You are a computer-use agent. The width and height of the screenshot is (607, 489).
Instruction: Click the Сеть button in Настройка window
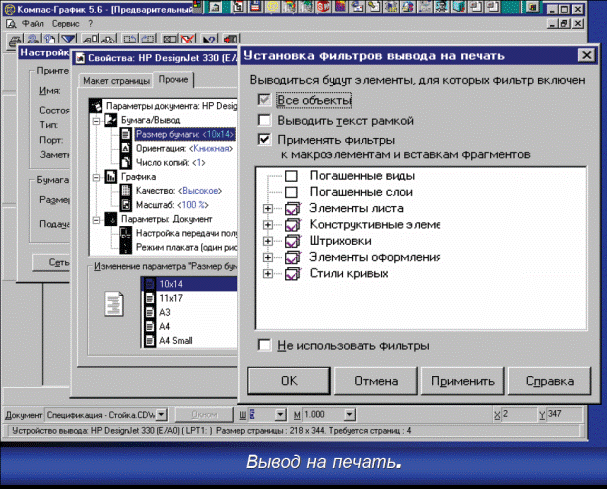click(x=51, y=262)
